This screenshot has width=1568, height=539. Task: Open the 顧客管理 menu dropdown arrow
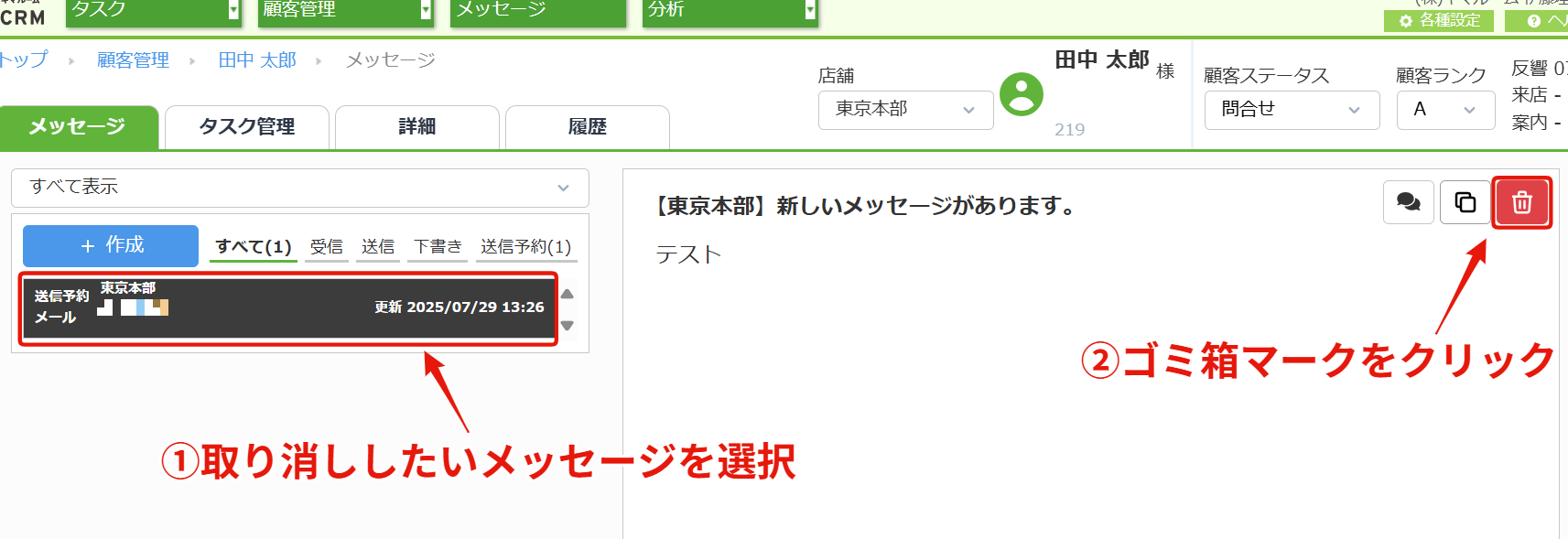click(426, 11)
